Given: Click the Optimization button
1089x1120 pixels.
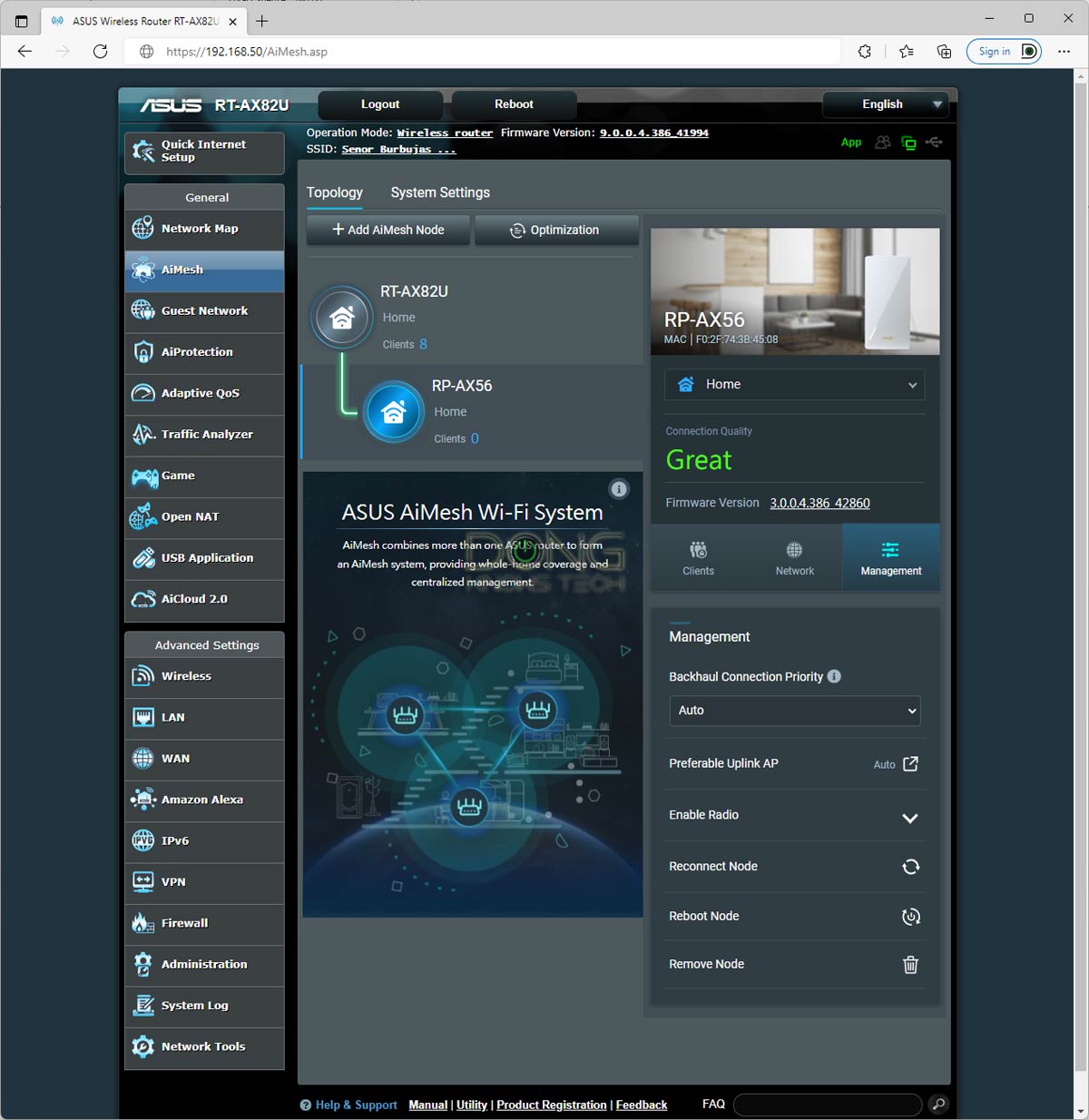Looking at the screenshot, I should [556, 231].
